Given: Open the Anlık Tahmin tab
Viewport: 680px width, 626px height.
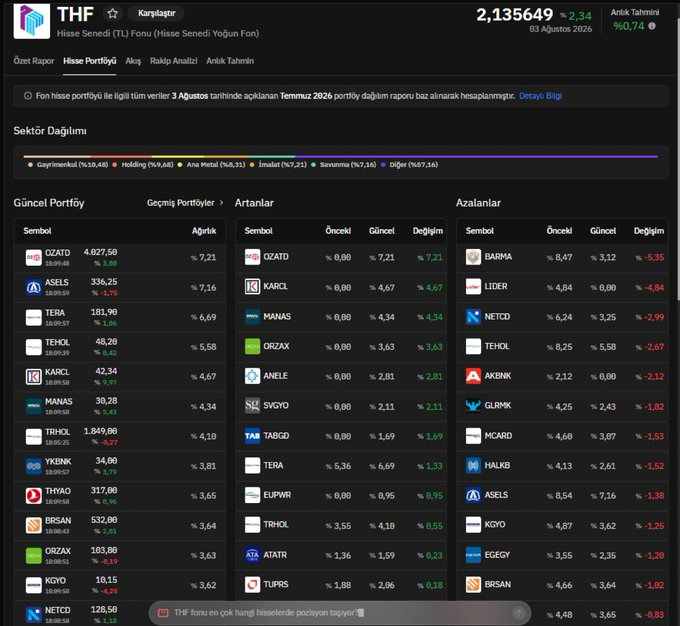Looking at the screenshot, I should [x=230, y=61].
